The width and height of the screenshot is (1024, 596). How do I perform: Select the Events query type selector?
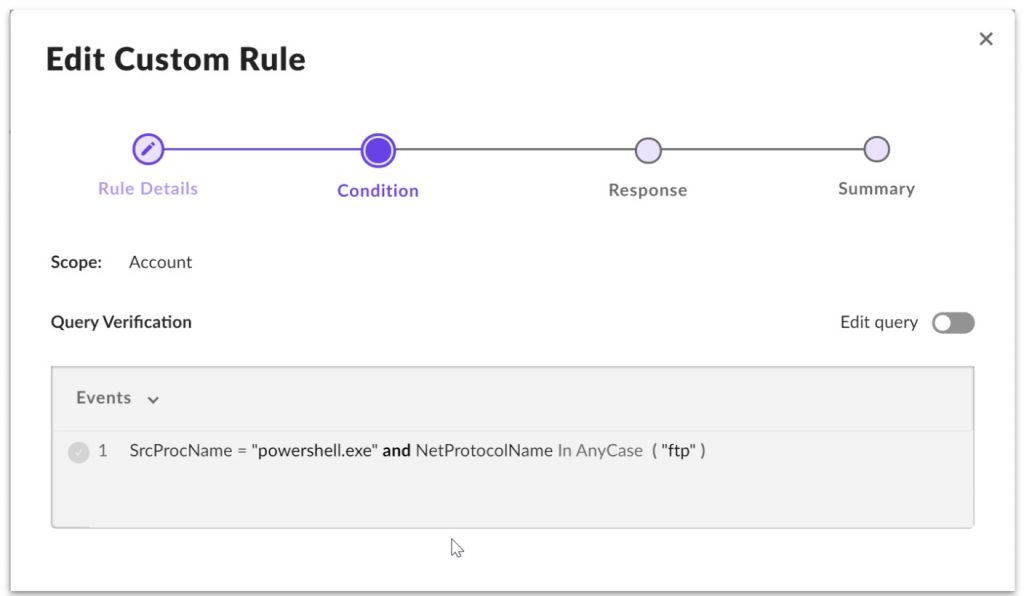(104, 397)
